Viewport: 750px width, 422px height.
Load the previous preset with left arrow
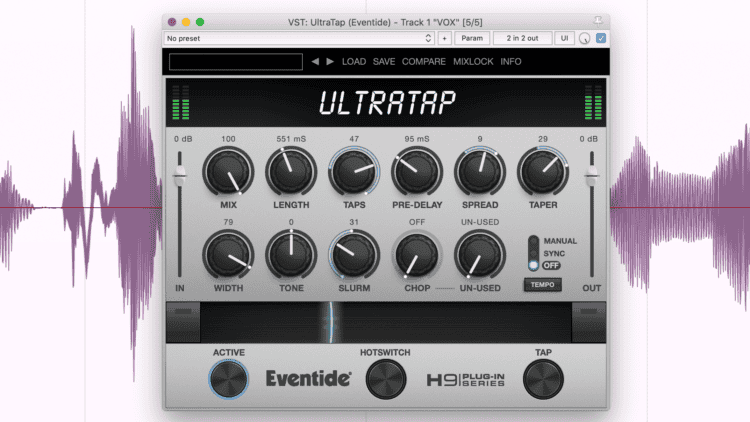coord(315,62)
